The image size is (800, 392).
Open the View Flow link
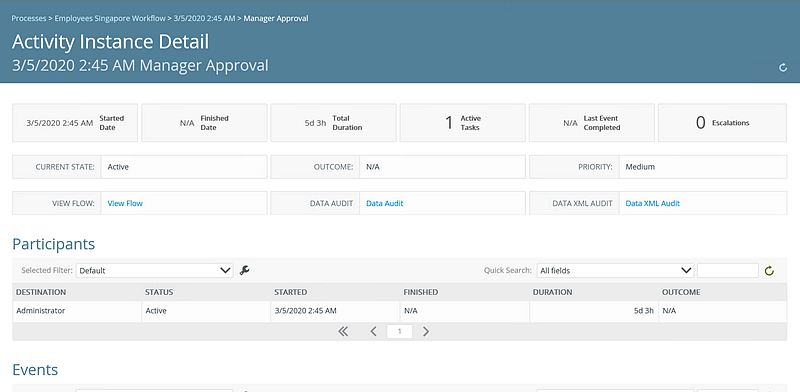[125, 203]
